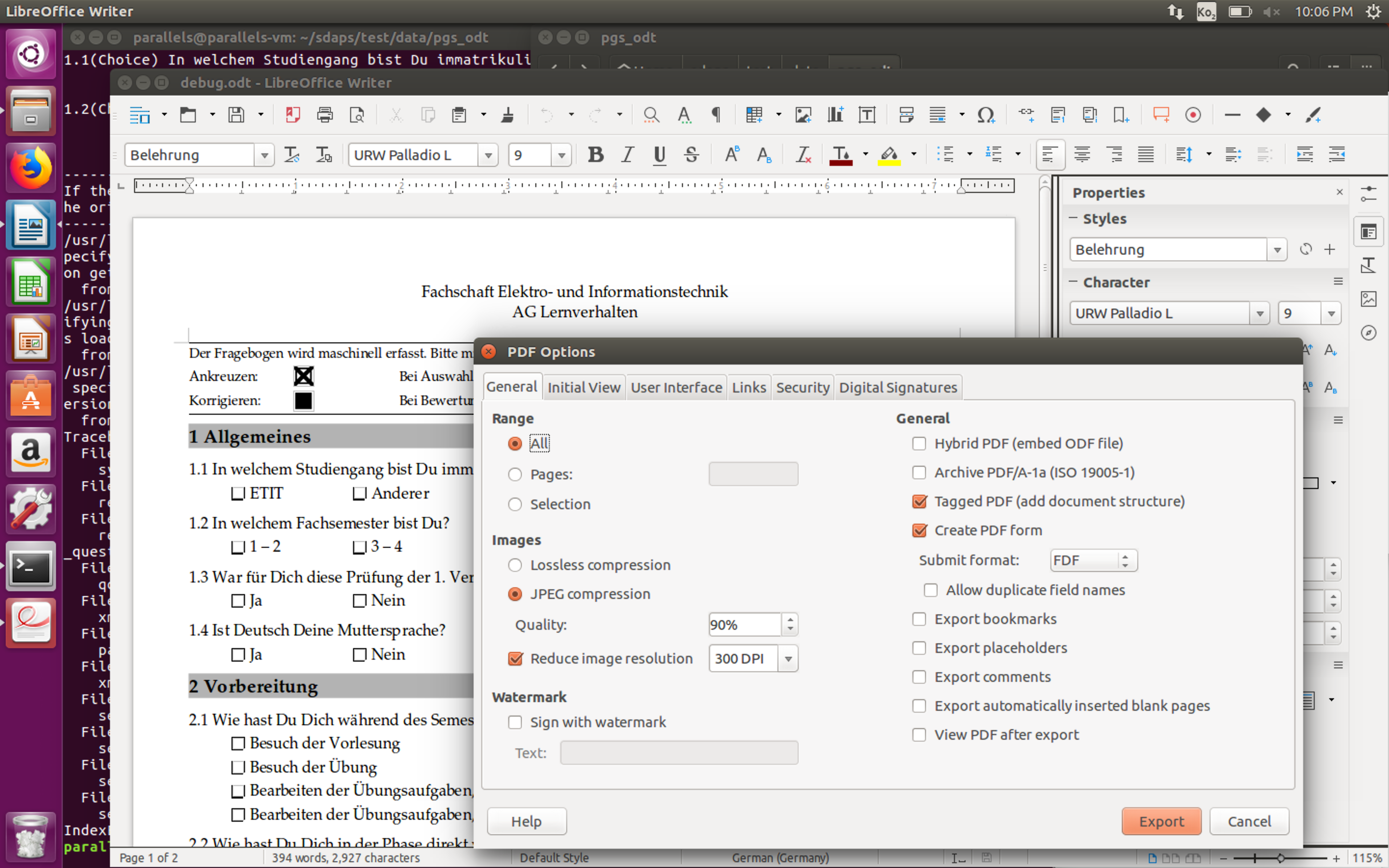Insert special character Omega icon
The height and width of the screenshot is (868, 1389).
click(x=986, y=115)
